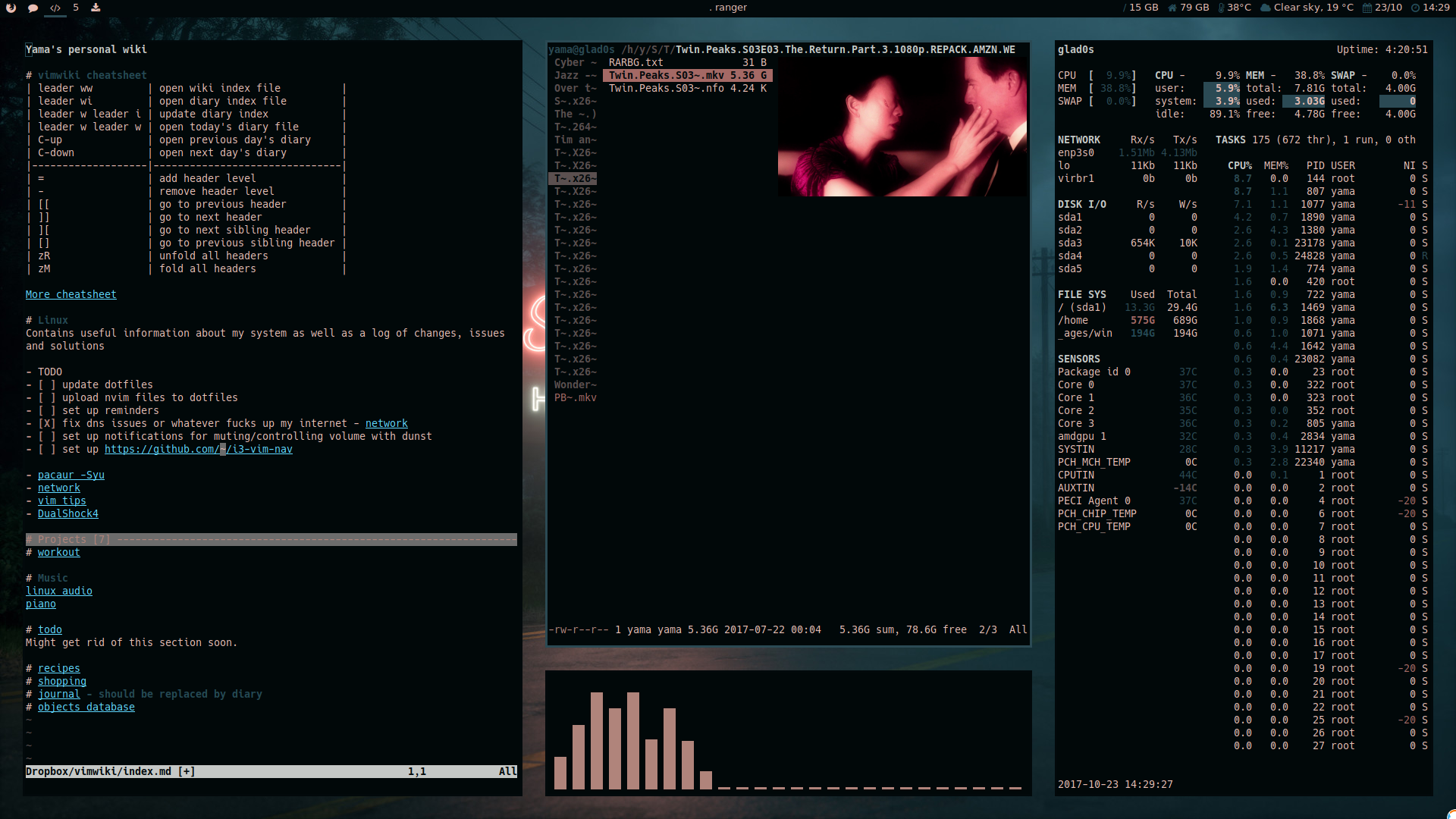Open the recipes wiki link

(59, 668)
